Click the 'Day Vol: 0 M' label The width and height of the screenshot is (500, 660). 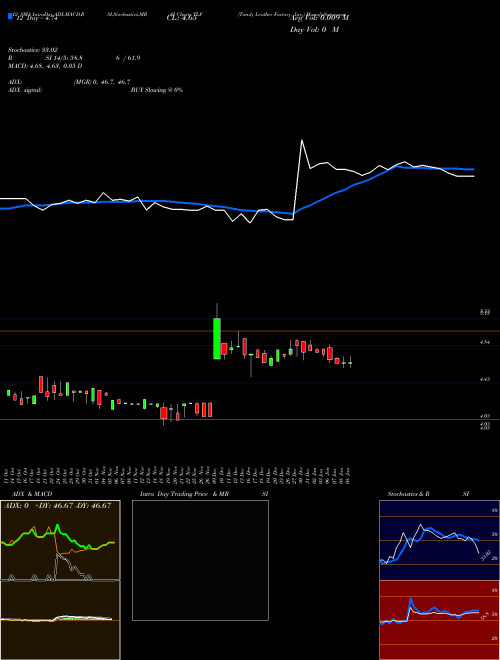314,30
